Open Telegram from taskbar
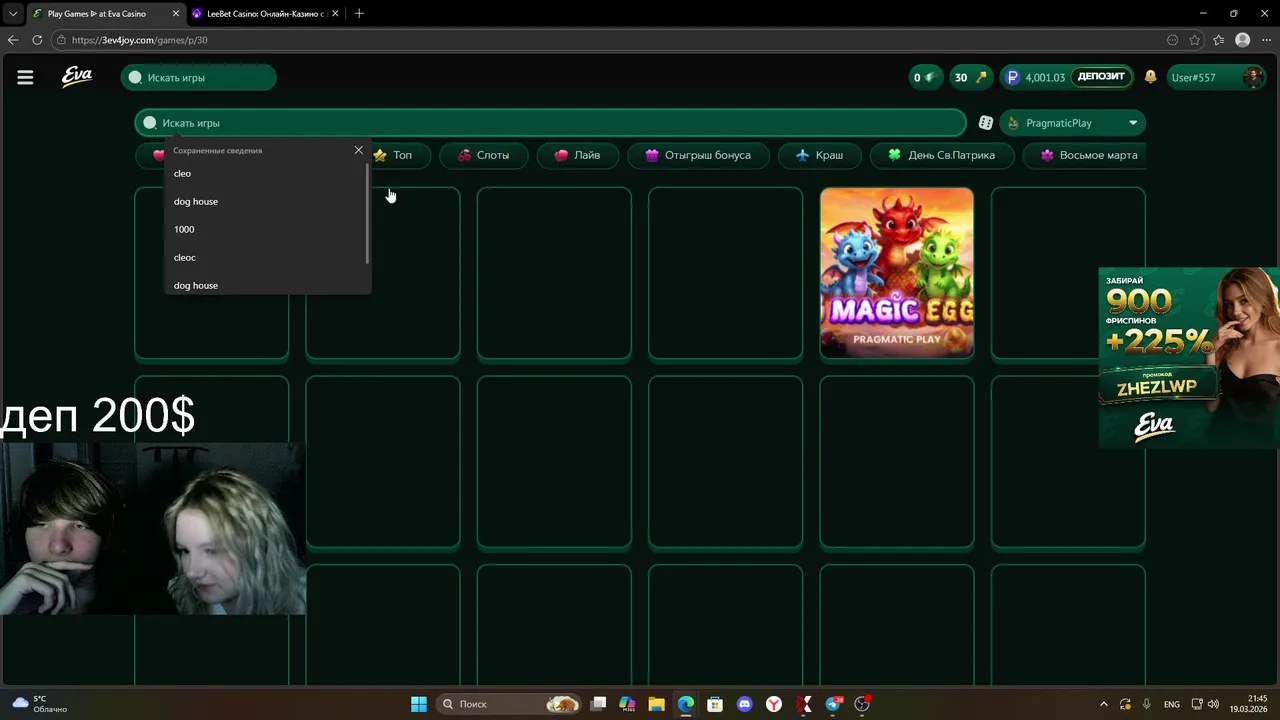 pos(834,704)
